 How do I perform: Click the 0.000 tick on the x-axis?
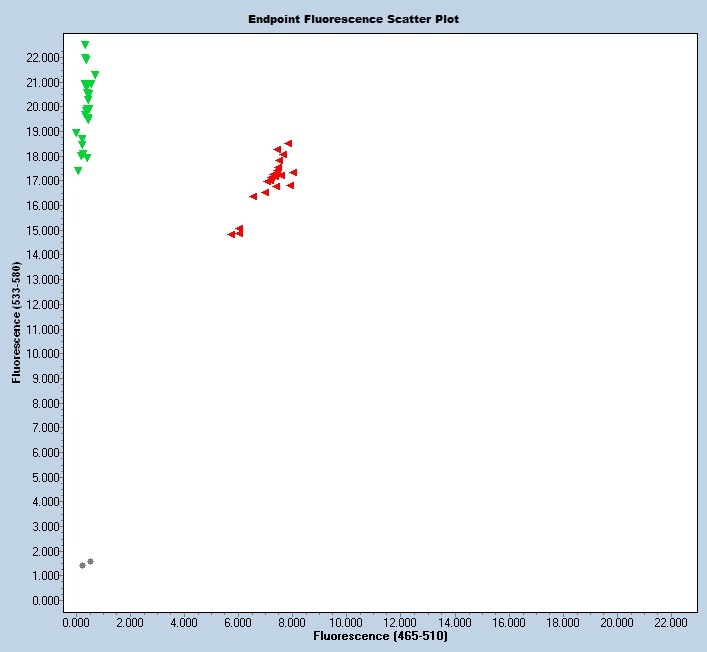coord(75,622)
